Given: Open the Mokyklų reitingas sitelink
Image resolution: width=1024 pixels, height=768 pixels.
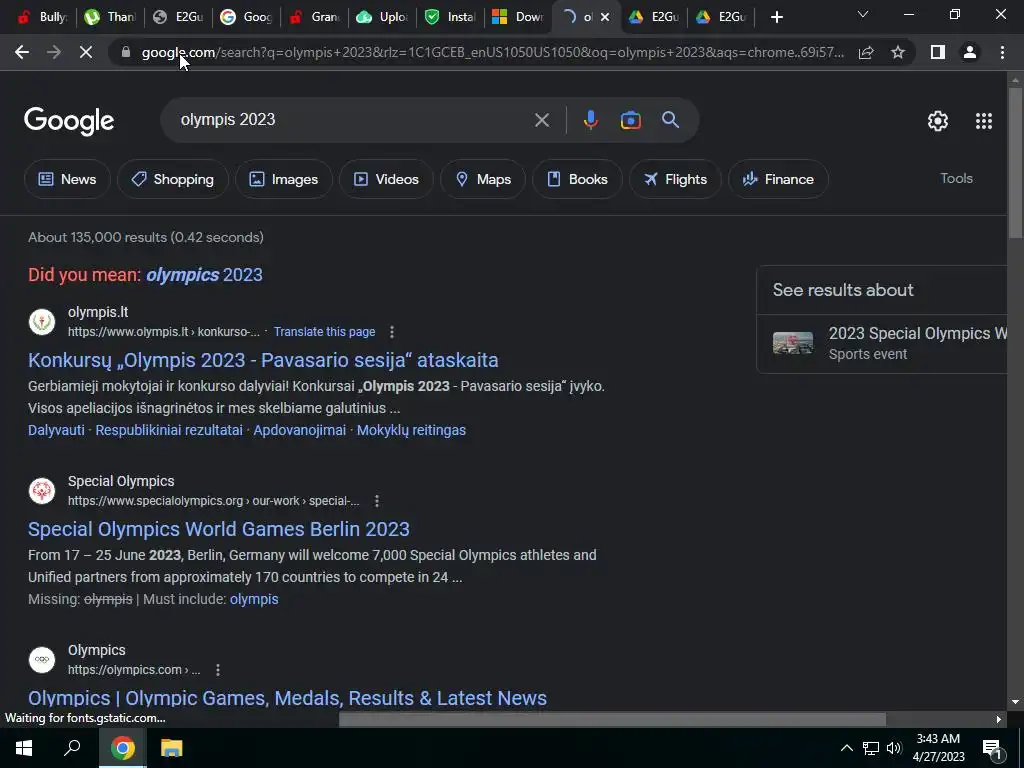Looking at the screenshot, I should 411,430.
